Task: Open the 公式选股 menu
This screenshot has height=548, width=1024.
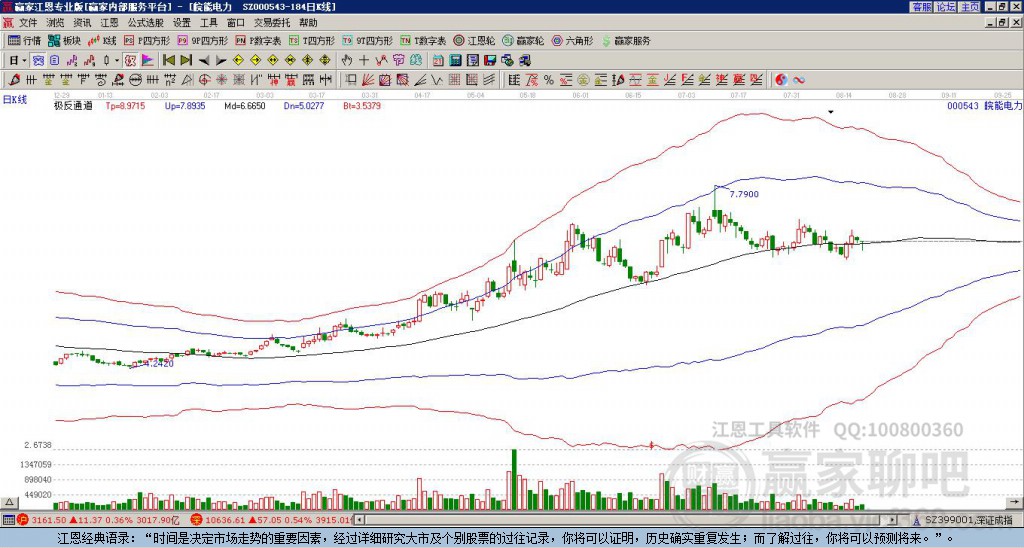Action: pos(146,23)
